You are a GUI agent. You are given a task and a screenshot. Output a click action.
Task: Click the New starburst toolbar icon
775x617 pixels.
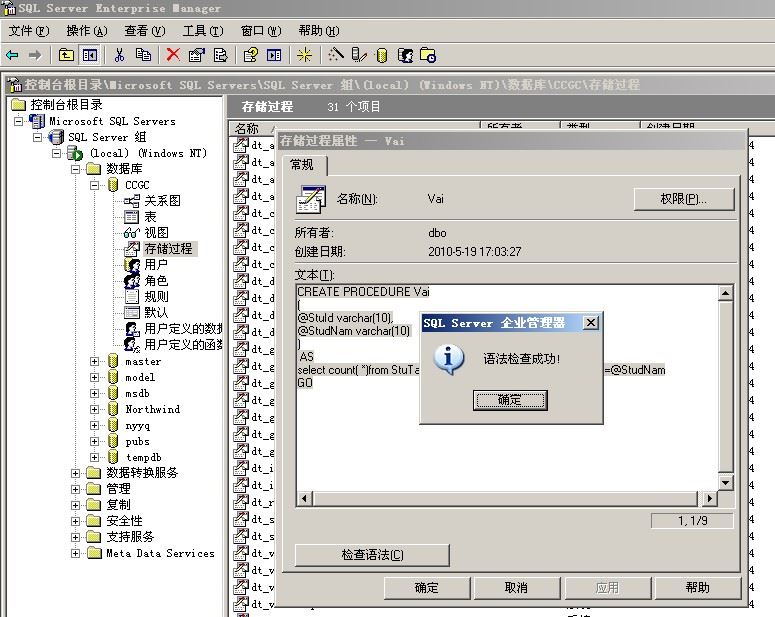[x=304, y=55]
